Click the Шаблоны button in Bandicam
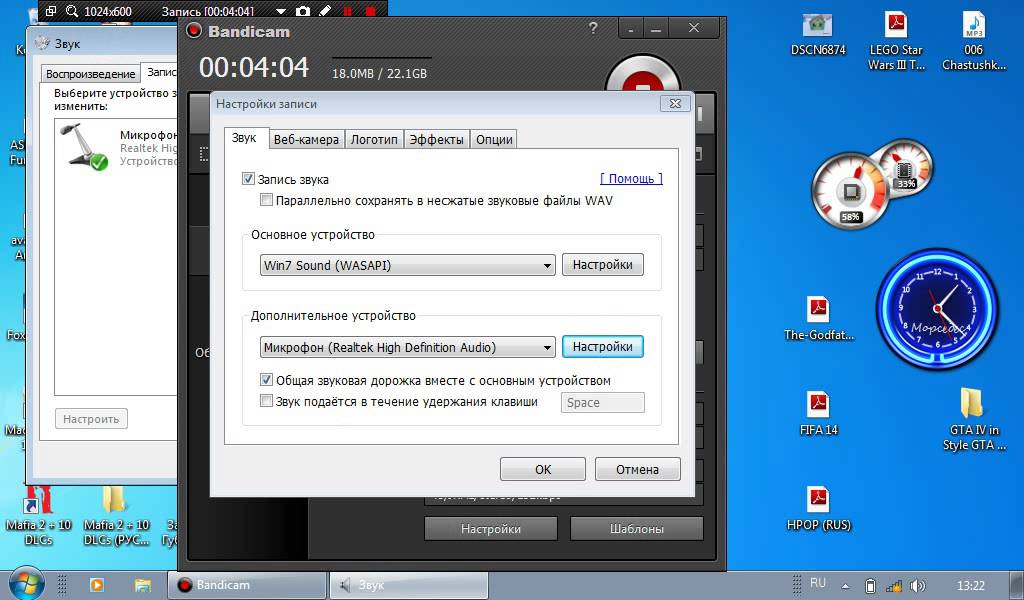Image resolution: width=1024 pixels, height=600 pixels. tap(637, 529)
